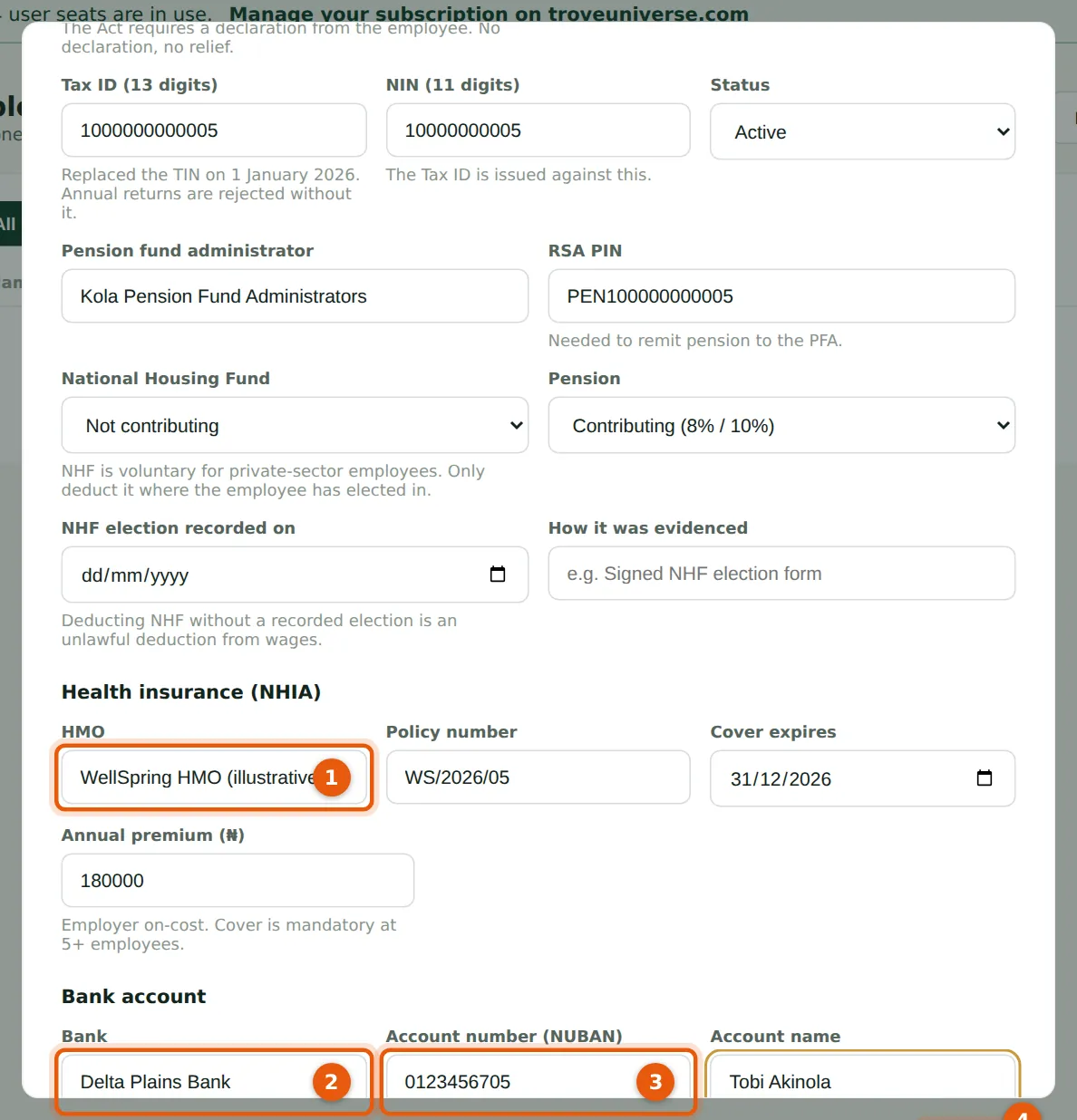Viewport: 1077px width, 1120px height.
Task: Focus the Pension fund administrator field
Action: [x=295, y=296]
